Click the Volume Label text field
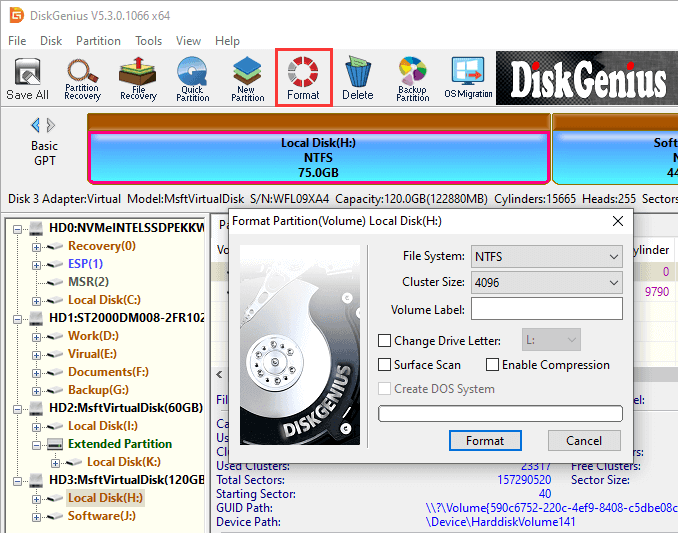Screen dimensions: 678x533 540,309
